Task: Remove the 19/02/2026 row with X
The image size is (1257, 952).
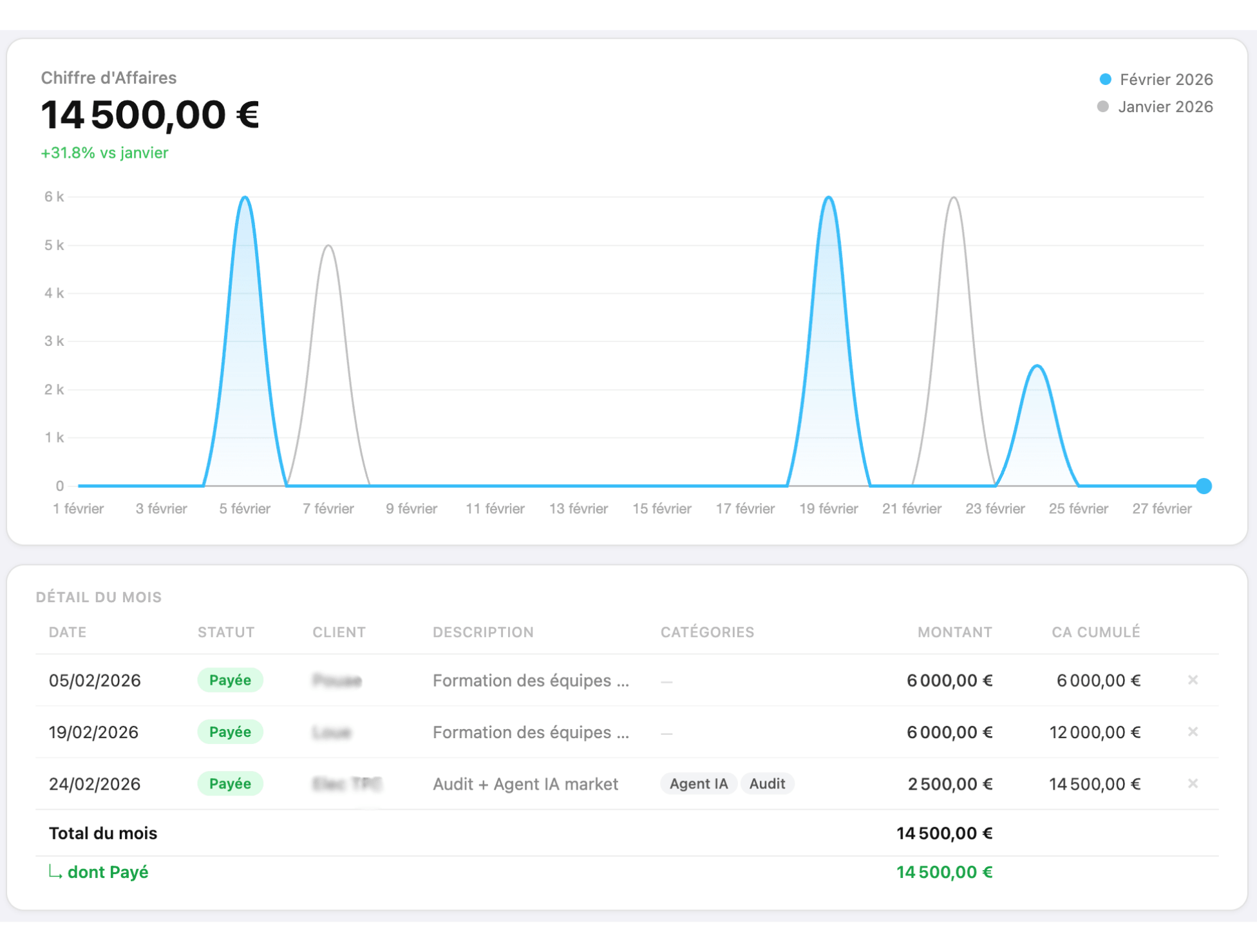Action: pyautogui.click(x=1192, y=732)
